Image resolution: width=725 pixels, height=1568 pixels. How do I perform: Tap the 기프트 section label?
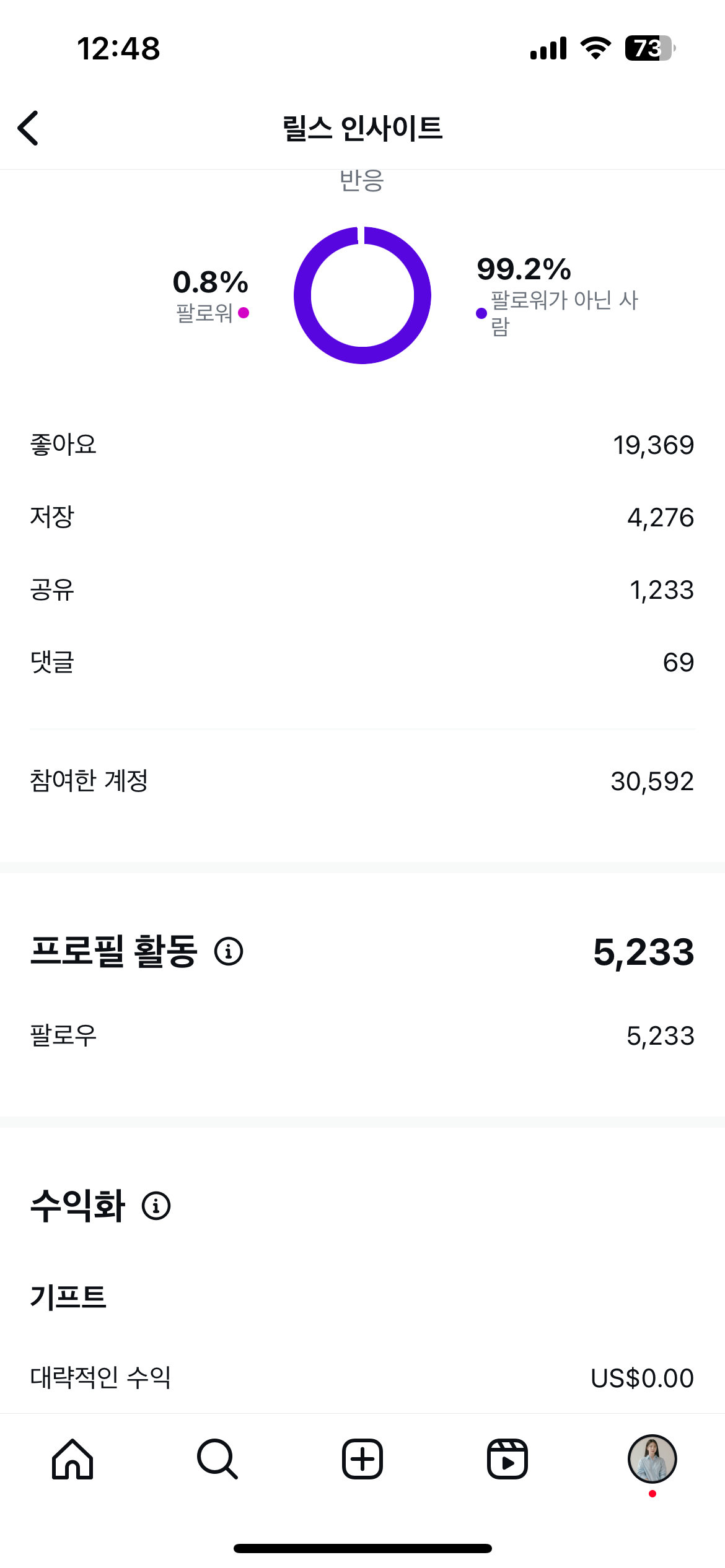pos(68,1297)
